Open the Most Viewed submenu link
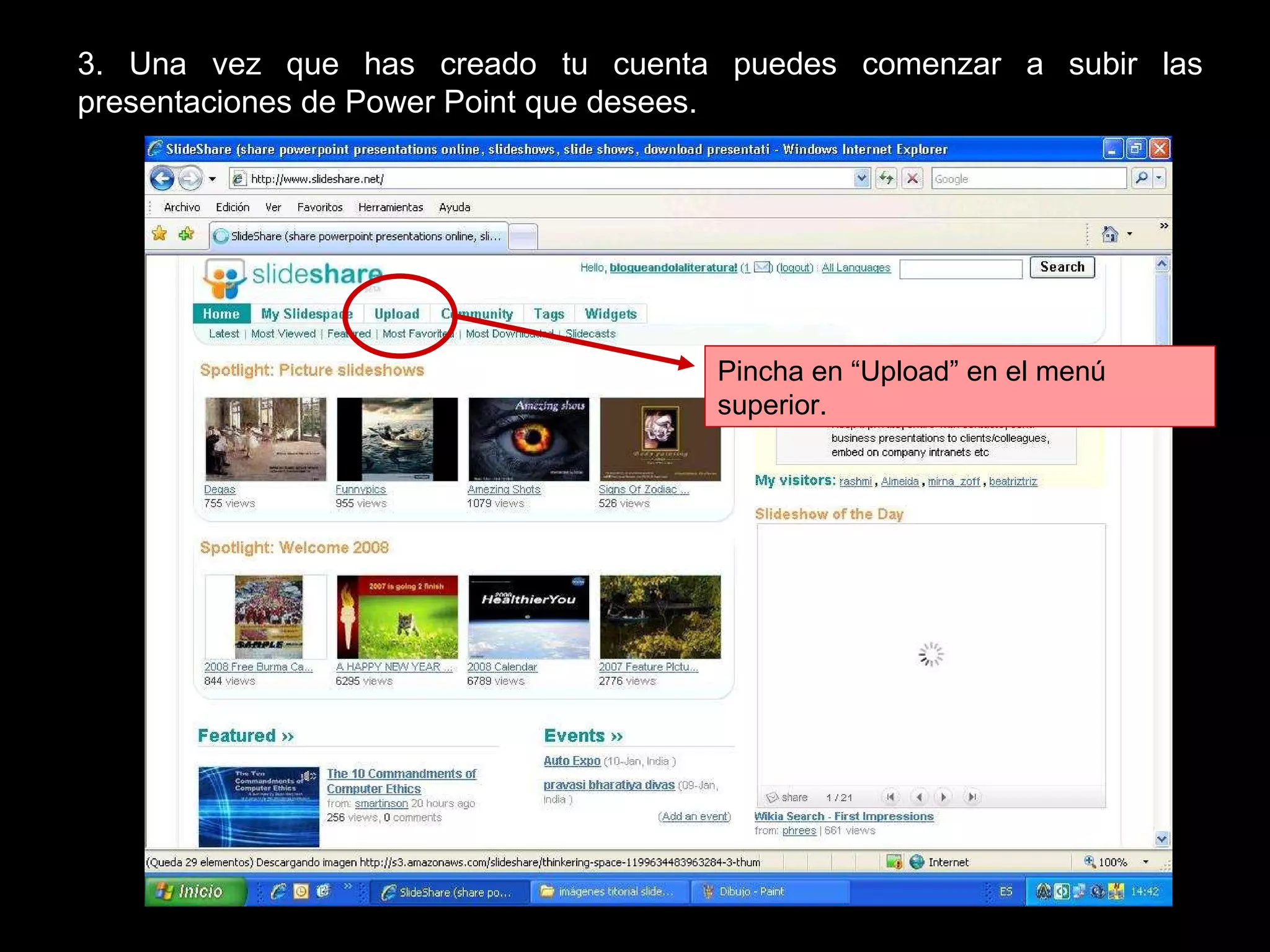This screenshot has width=1270, height=952. [x=283, y=334]
